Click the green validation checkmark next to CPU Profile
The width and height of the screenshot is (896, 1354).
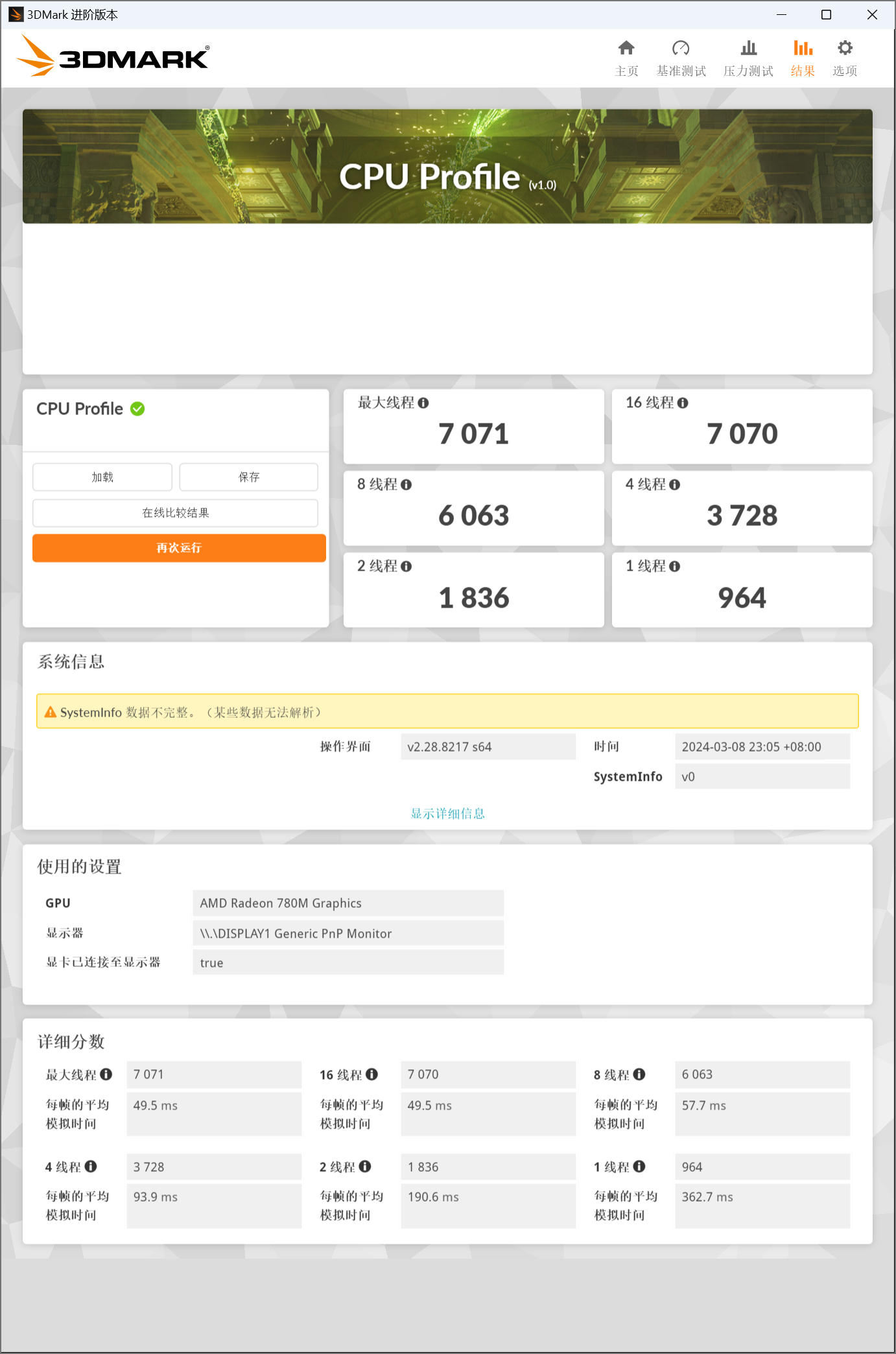pyautogui.click(x=137, y=409)
